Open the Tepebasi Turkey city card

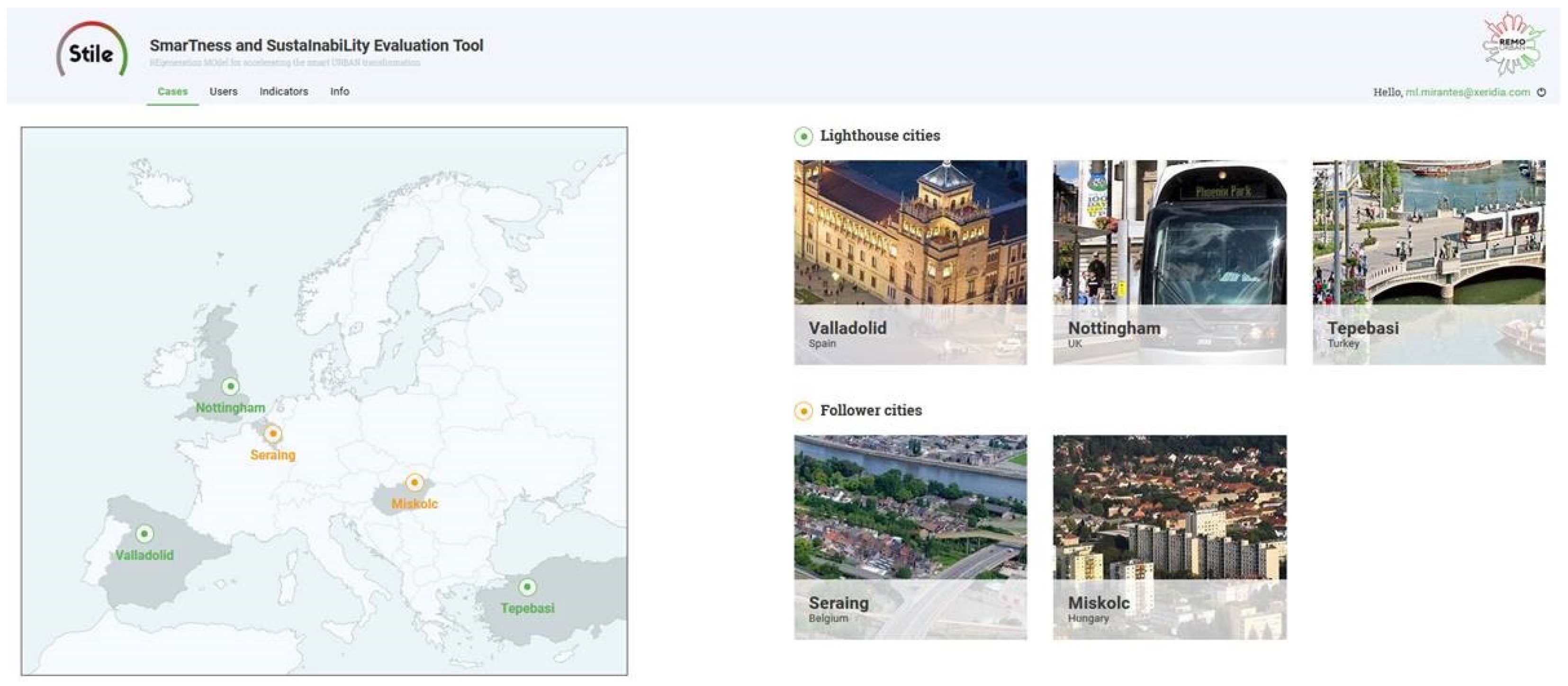click(x=1429, y=262)
